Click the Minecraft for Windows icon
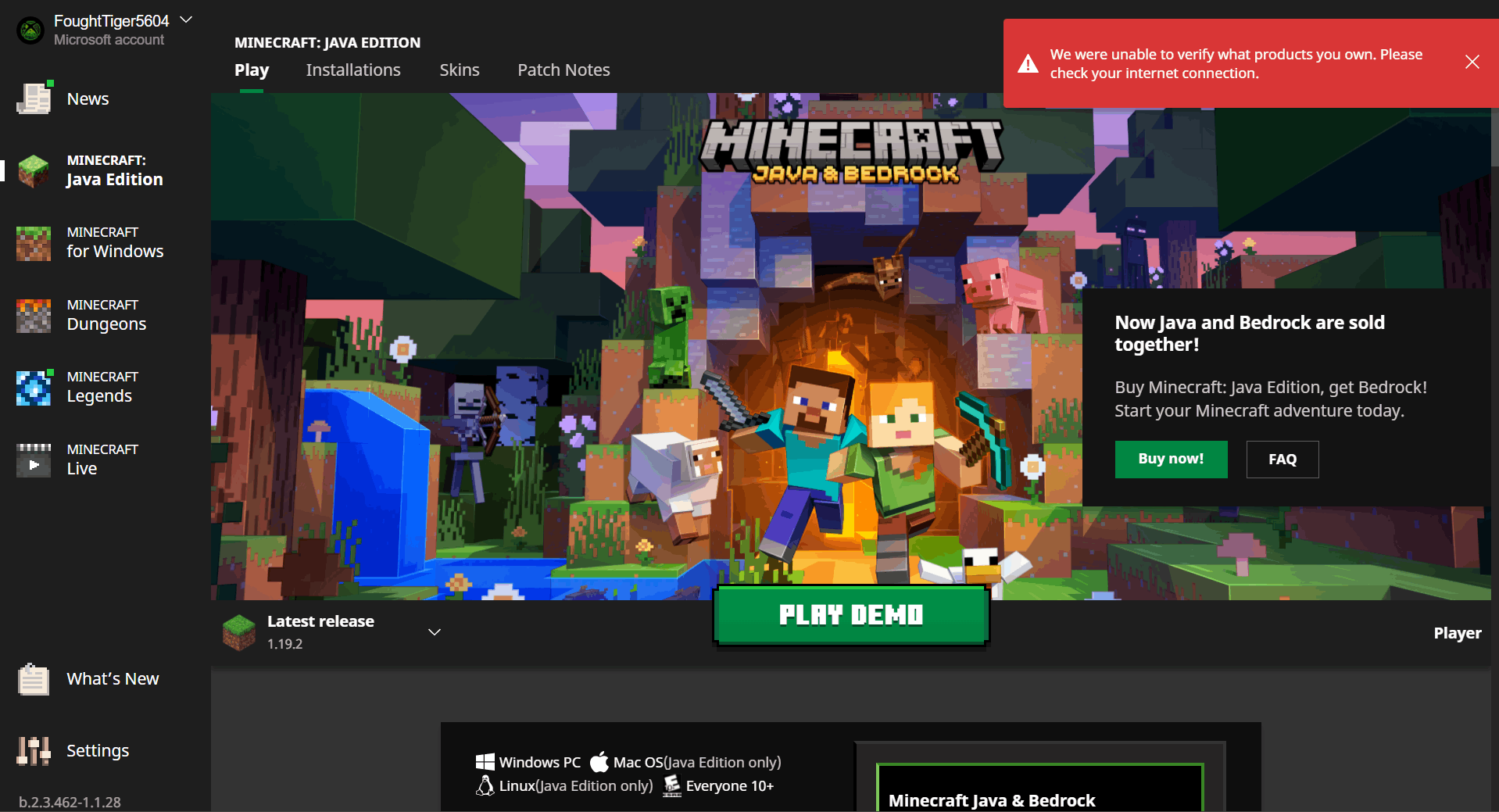The width and height of the screenshot is (1499, 812). [34, 243]
